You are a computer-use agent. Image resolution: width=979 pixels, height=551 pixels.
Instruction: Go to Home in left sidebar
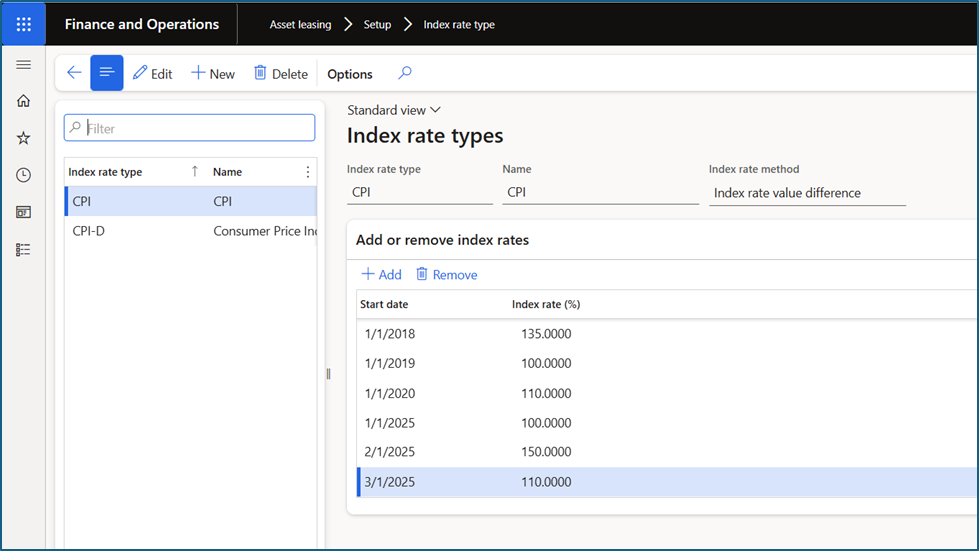(x=24, y=101)
